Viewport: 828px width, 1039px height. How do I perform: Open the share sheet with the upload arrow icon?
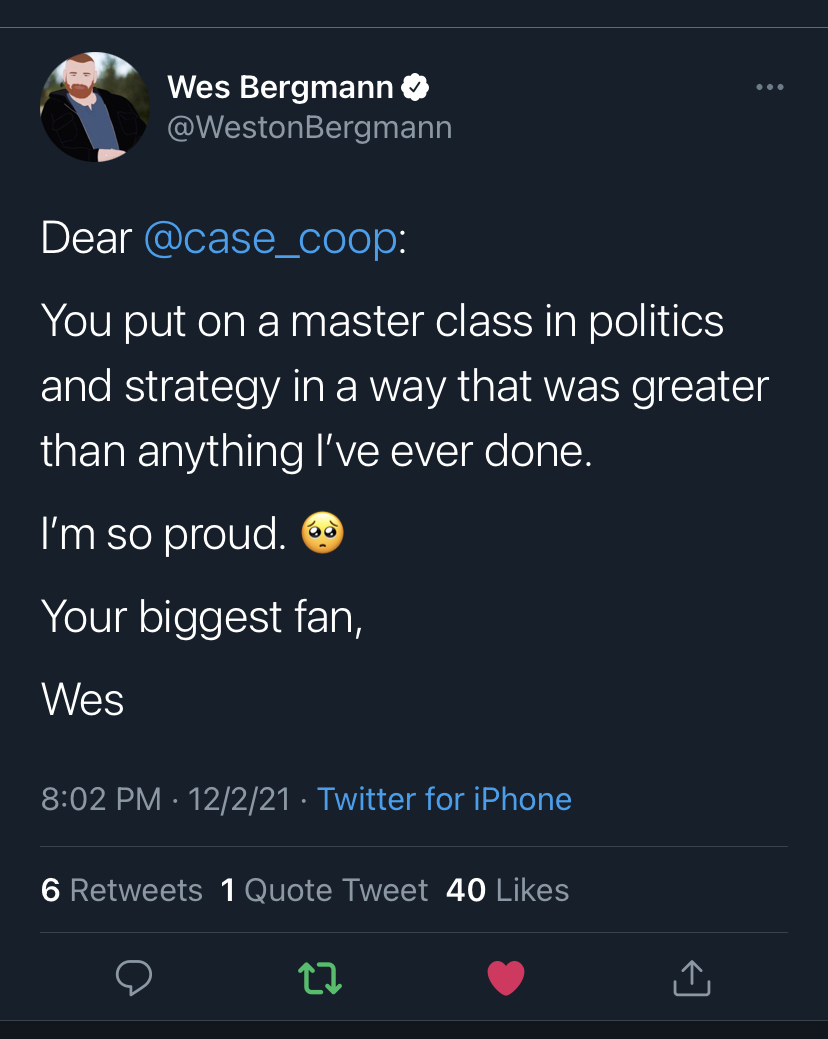tap(692, 978)
